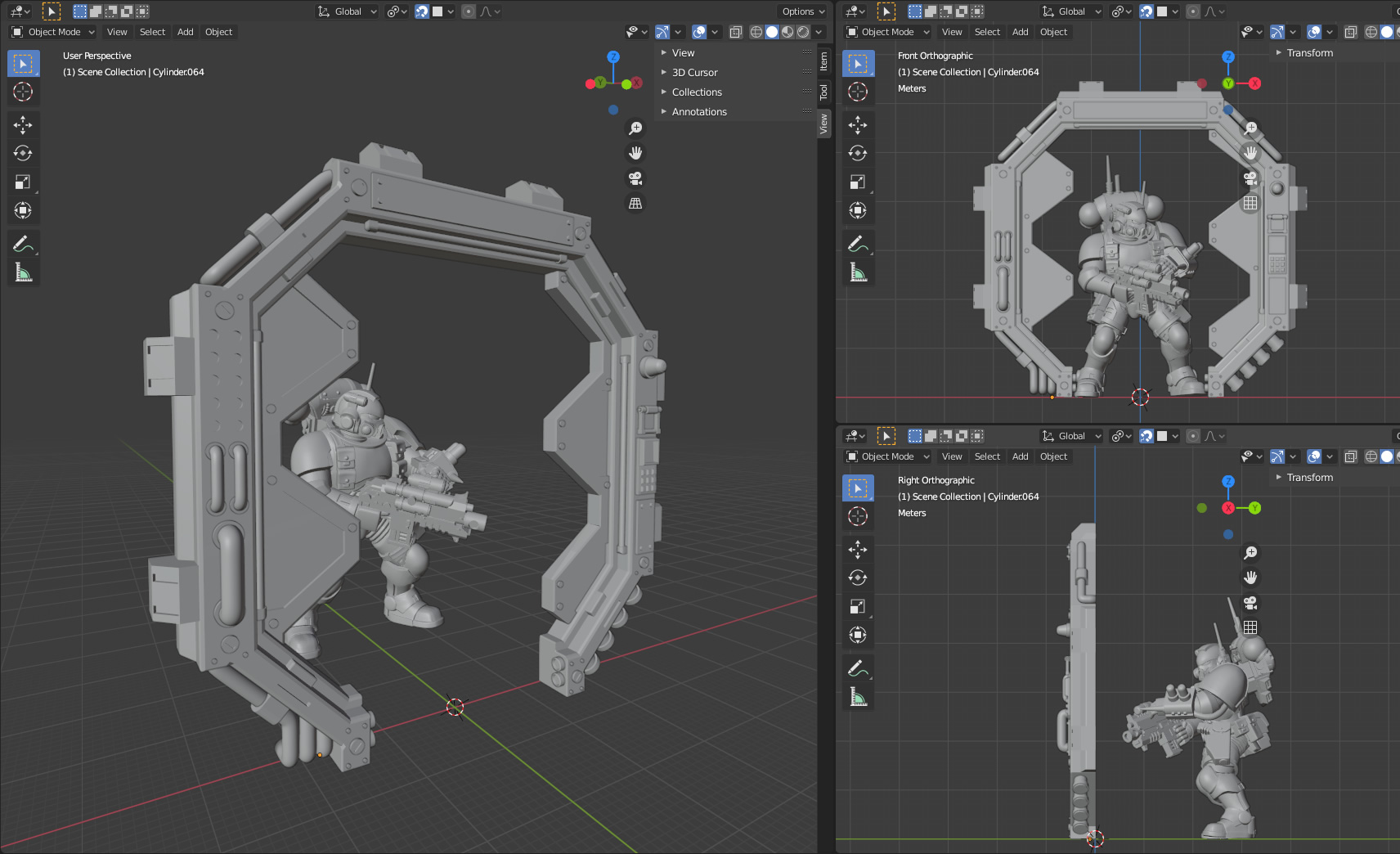Image resolution: width=1400 pixels, height=854 pixels.
Task: Select the Transform tool in the right orthographic view
Action: point(858,635)
